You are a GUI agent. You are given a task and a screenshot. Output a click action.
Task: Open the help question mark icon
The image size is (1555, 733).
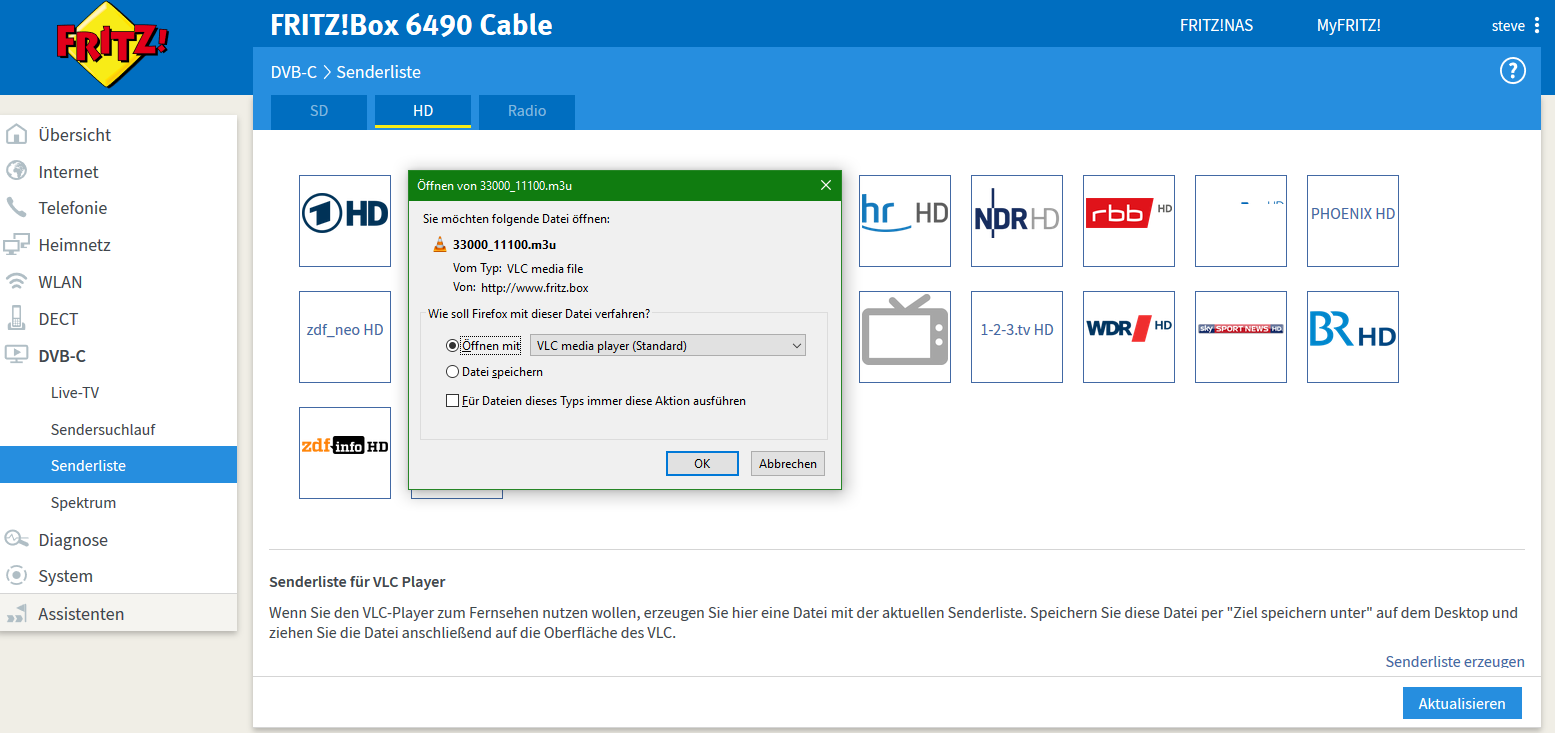click(x=1512, y=71)
